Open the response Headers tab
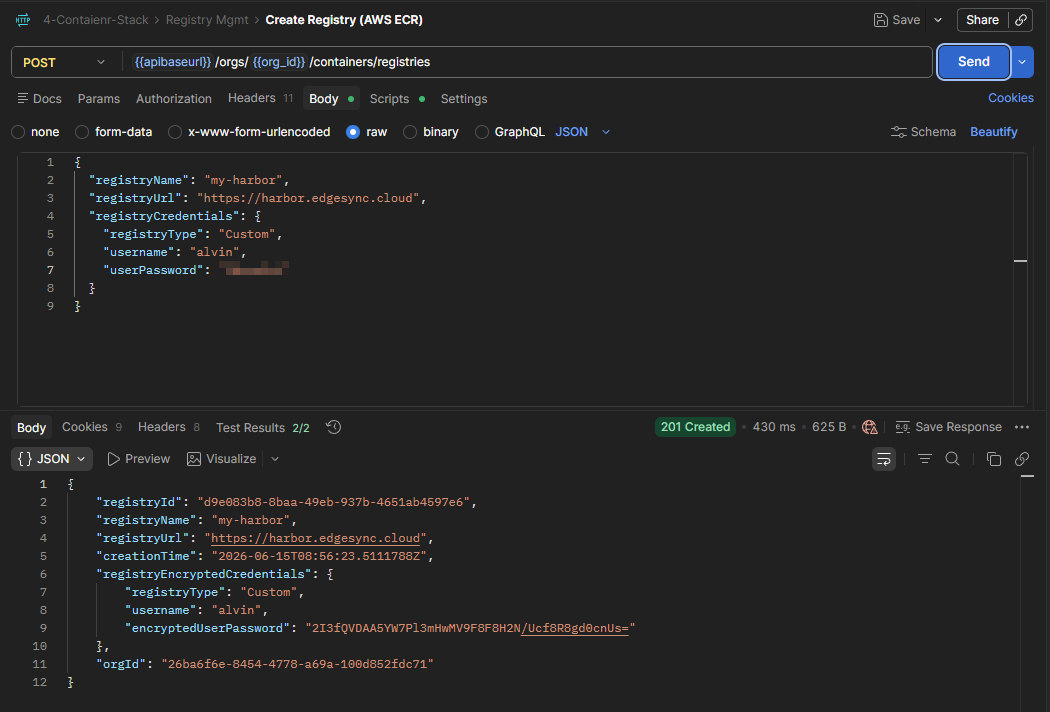Image resolution: width=1050 pixels, height=712 pixels. tap(169, 427)
